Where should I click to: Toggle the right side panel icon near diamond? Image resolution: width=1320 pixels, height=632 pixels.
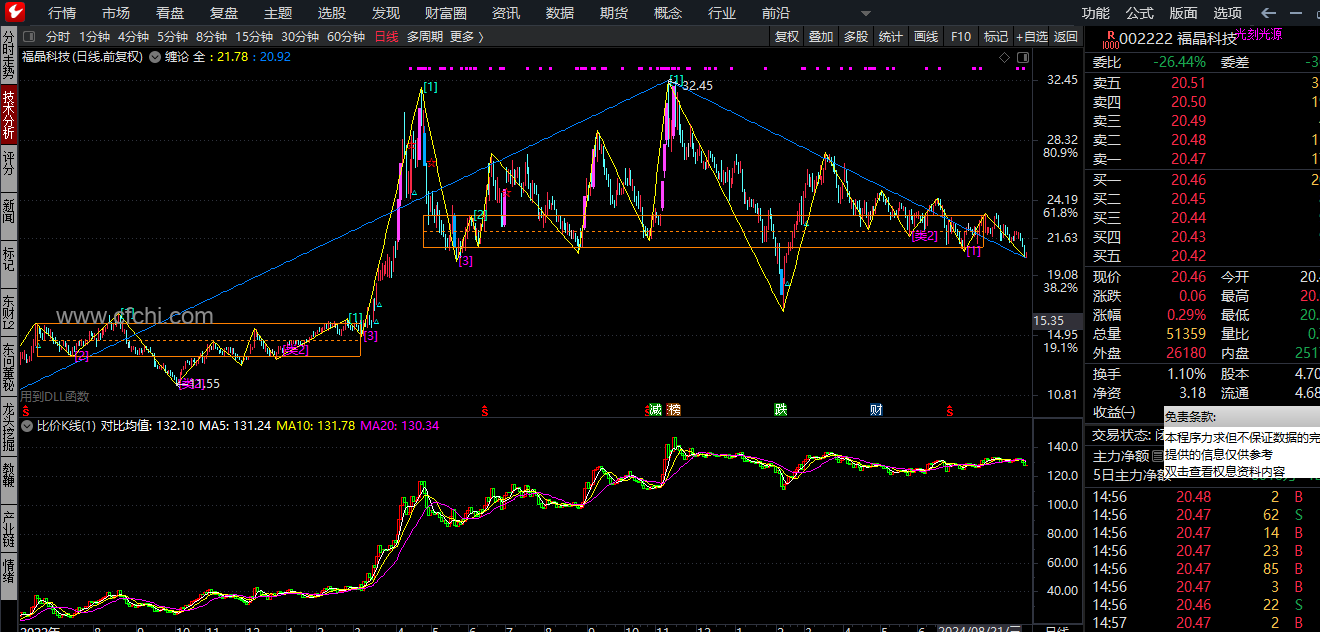point(1022,57)
